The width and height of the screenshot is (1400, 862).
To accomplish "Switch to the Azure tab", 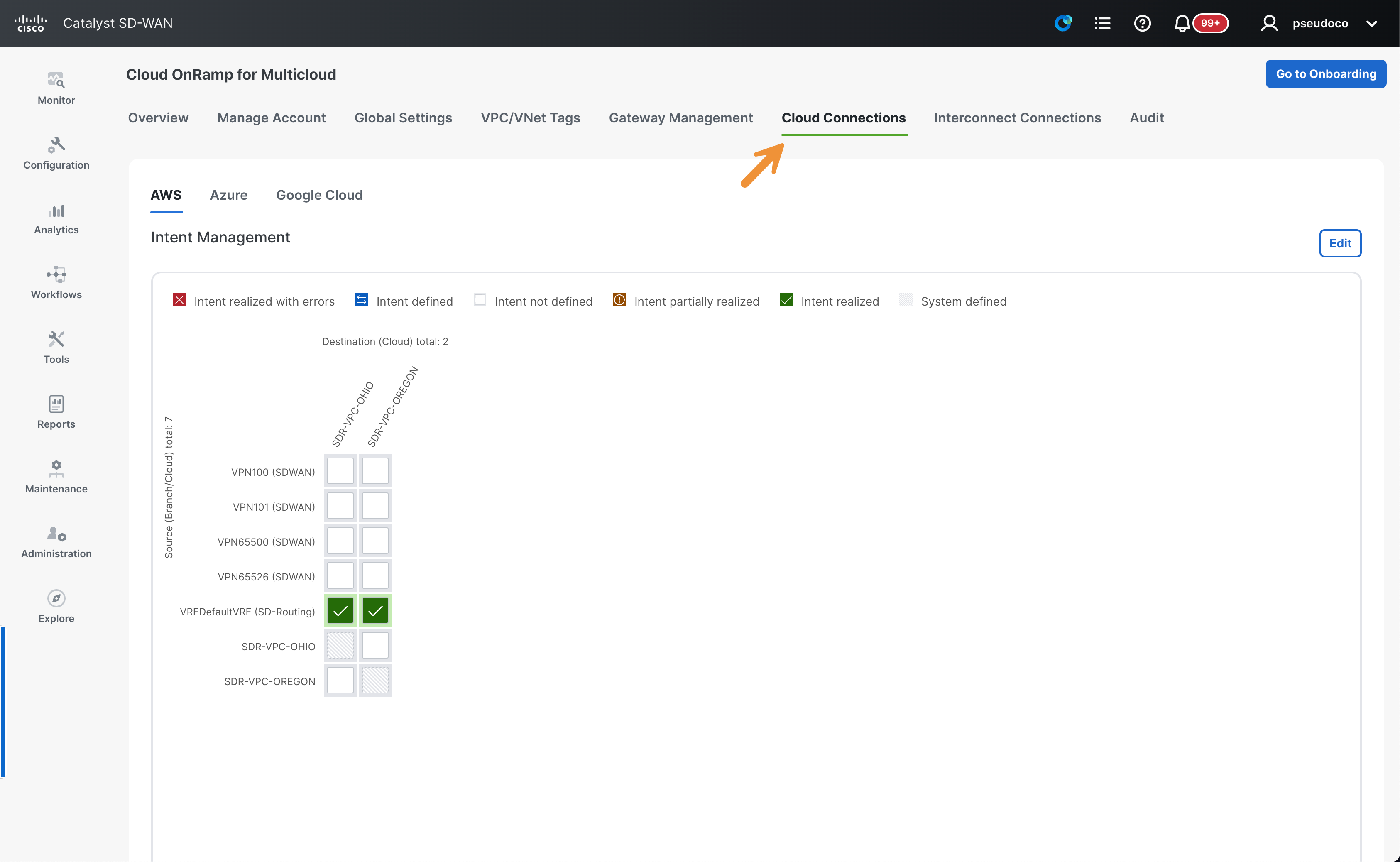I will coord(229,195).
